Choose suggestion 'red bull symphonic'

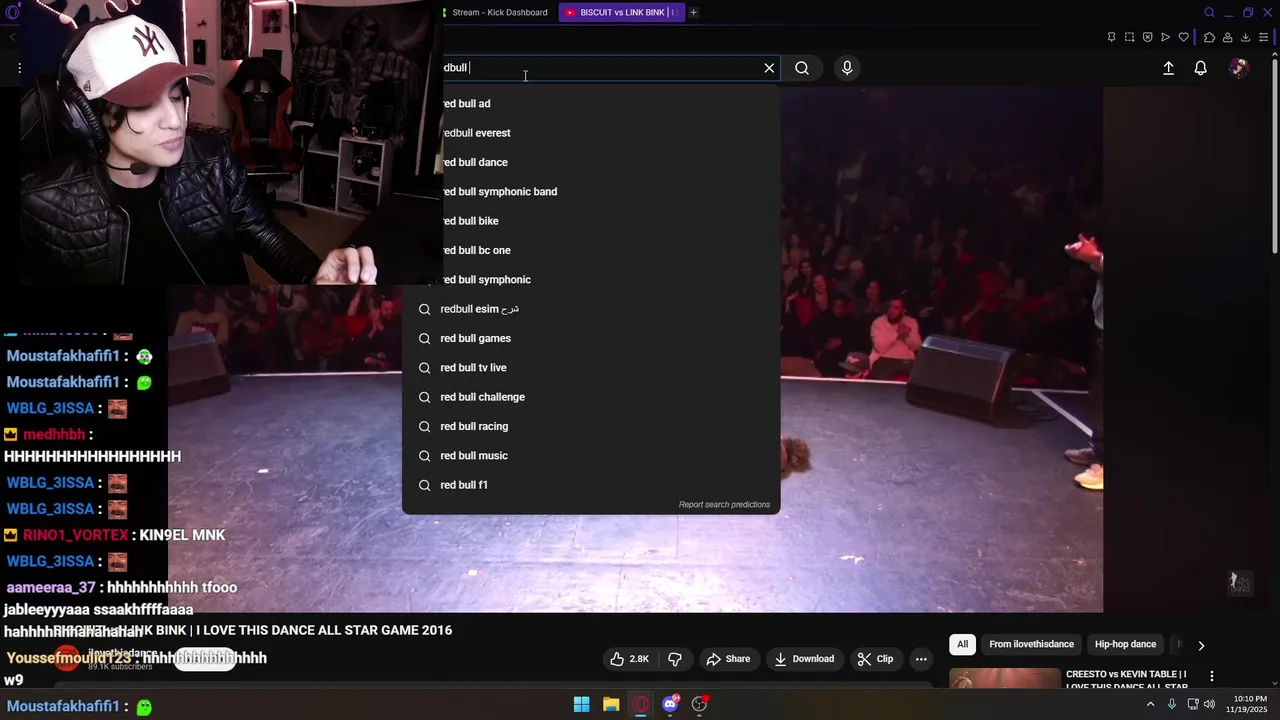coord(591,279)
